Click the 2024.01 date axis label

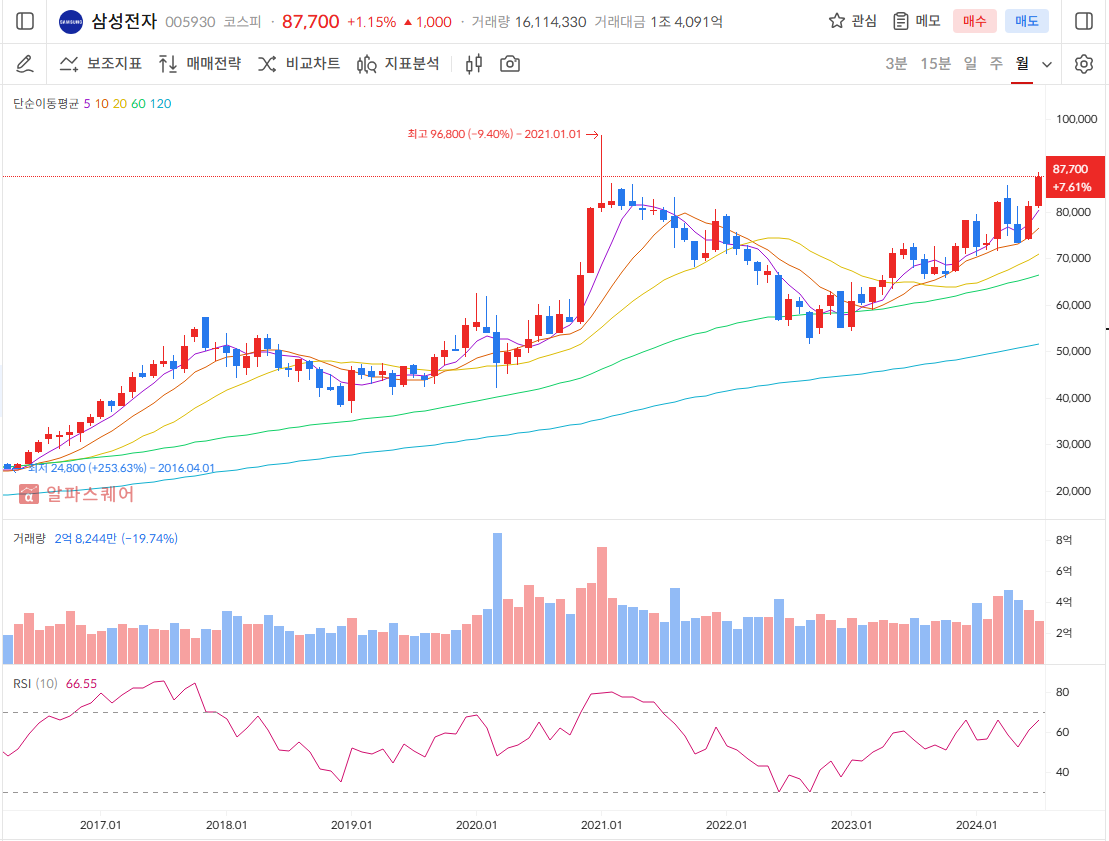pyautogui.click(x=976, y=825)
